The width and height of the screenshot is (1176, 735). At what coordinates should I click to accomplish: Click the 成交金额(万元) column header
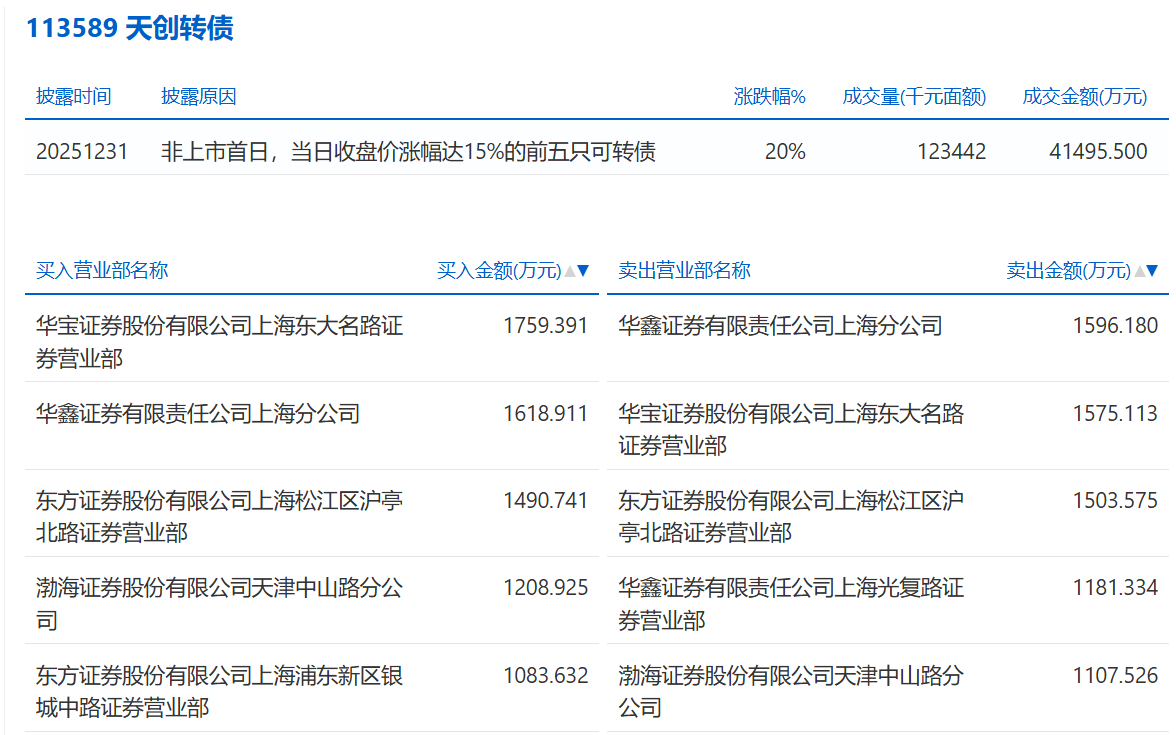(1084, 97)
